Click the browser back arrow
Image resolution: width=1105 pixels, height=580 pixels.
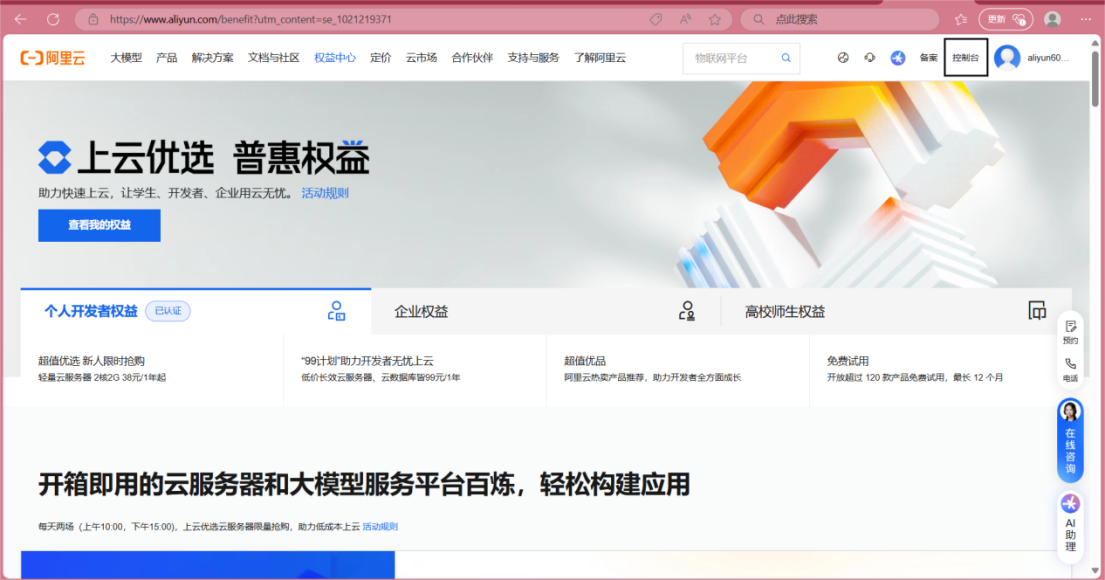(20, 19)
